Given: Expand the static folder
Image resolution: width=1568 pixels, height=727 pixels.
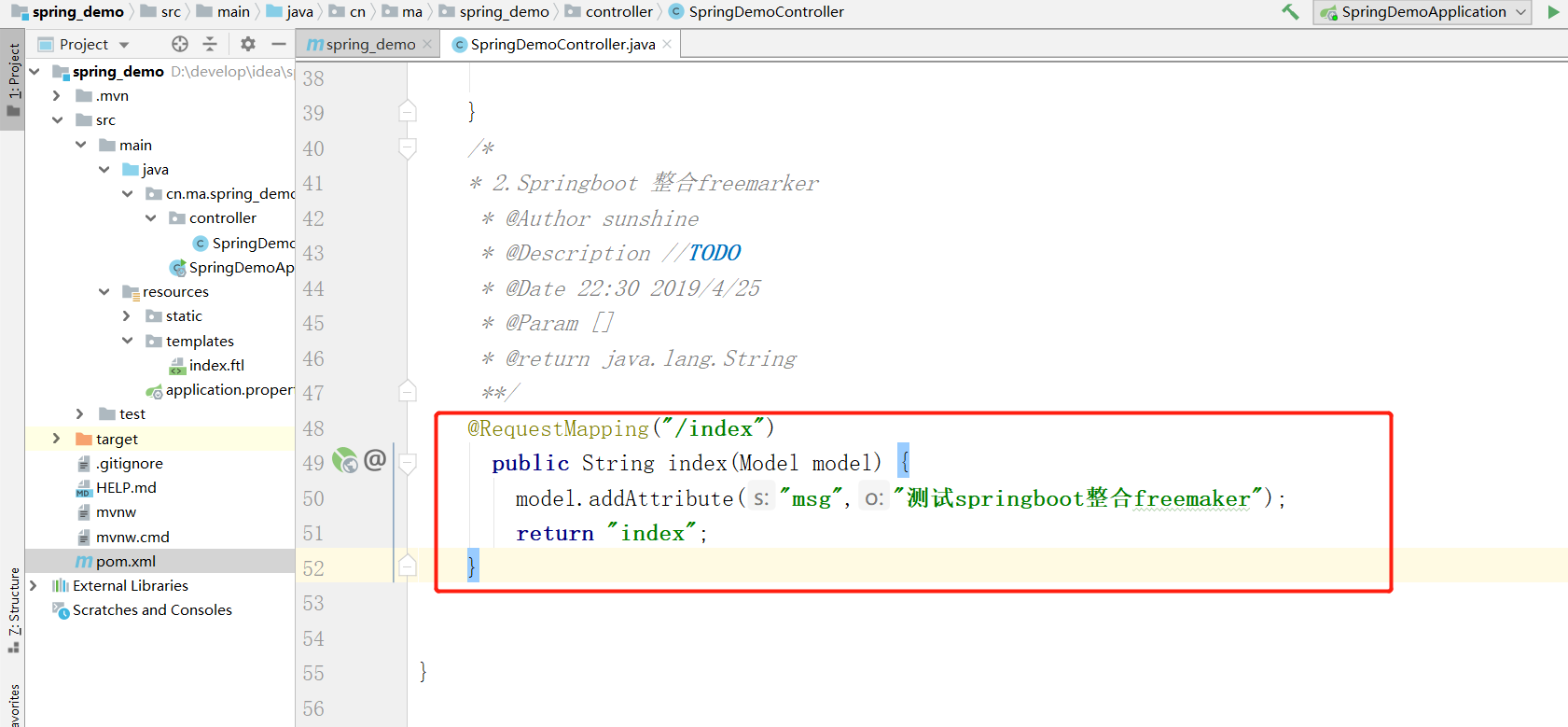Looking at the screenshot, I should 127,315.
